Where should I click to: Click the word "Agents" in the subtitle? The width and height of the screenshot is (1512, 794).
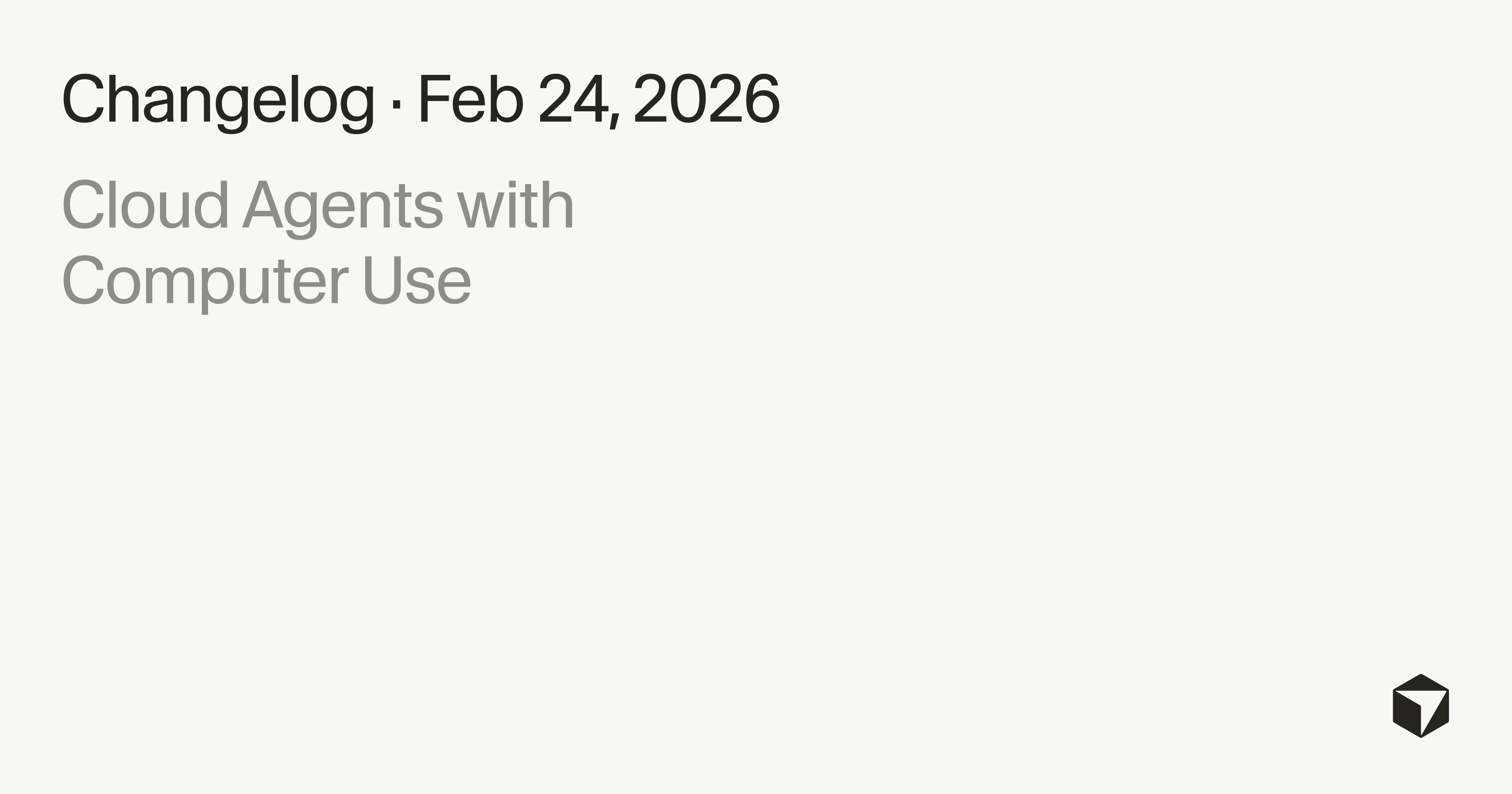pyautogui.click(x=342, y=206)
